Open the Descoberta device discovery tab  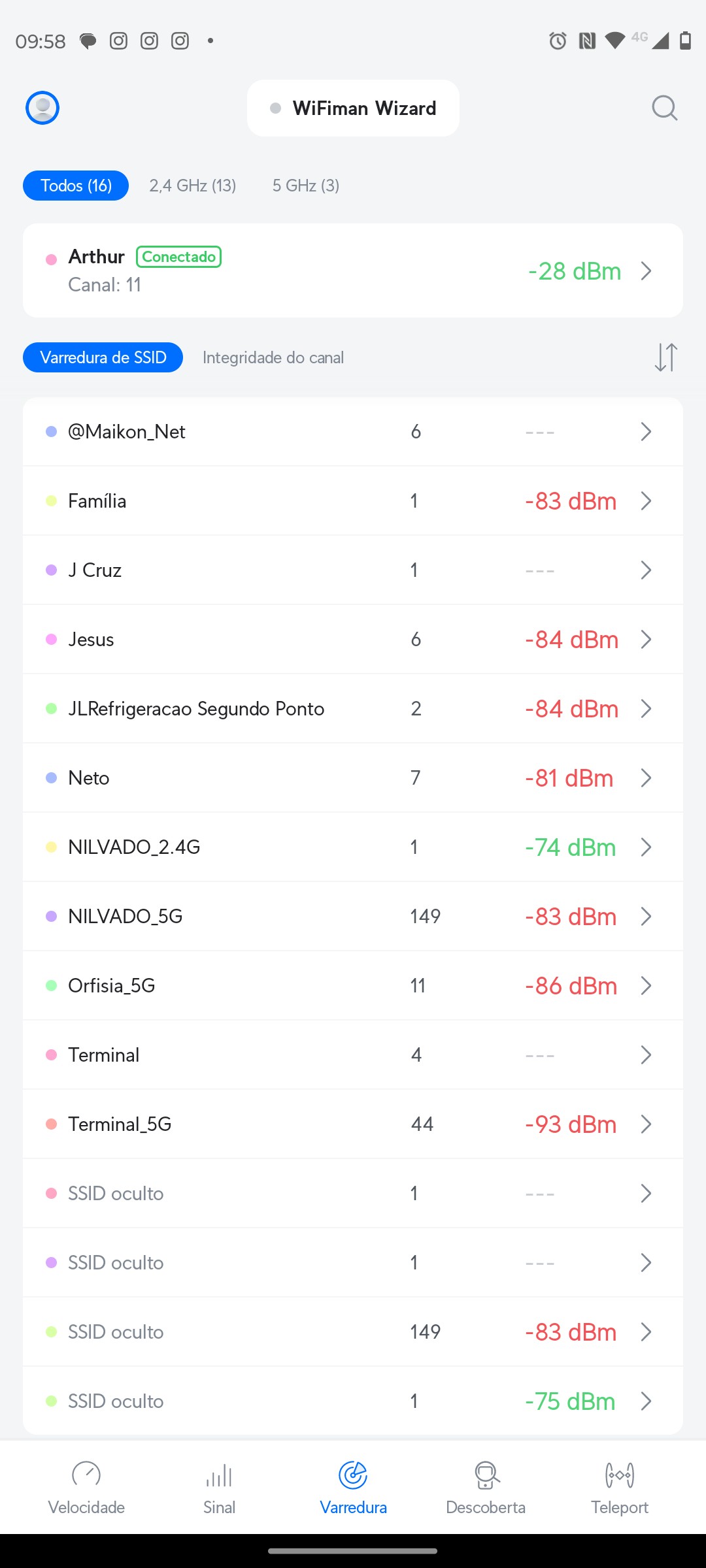click(486, 1488)
